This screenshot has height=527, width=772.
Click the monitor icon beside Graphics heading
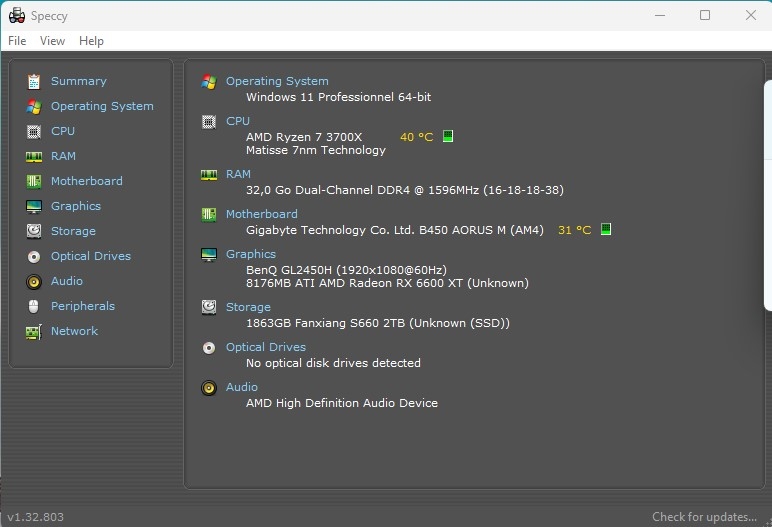209,255
